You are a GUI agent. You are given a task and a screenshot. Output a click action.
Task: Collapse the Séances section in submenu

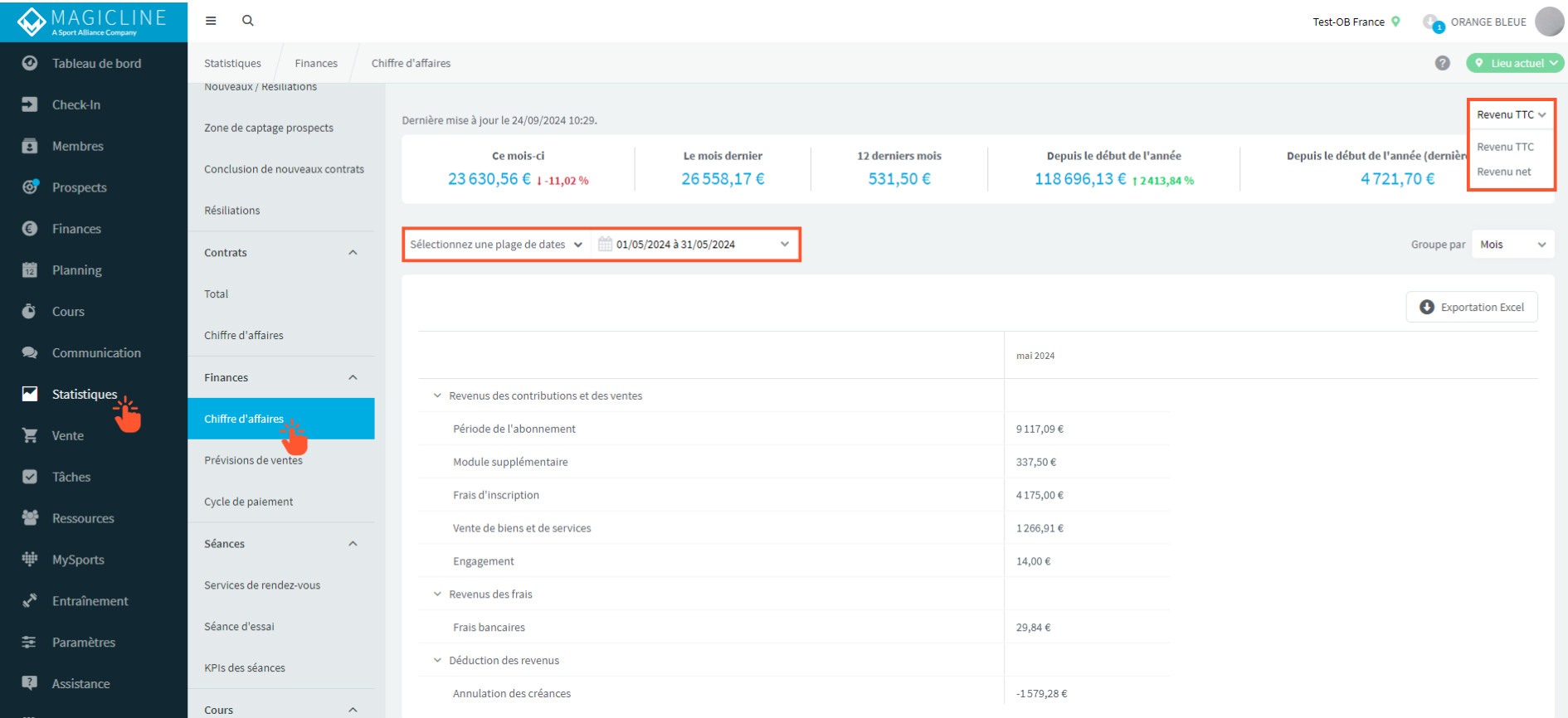pos(353,544)
